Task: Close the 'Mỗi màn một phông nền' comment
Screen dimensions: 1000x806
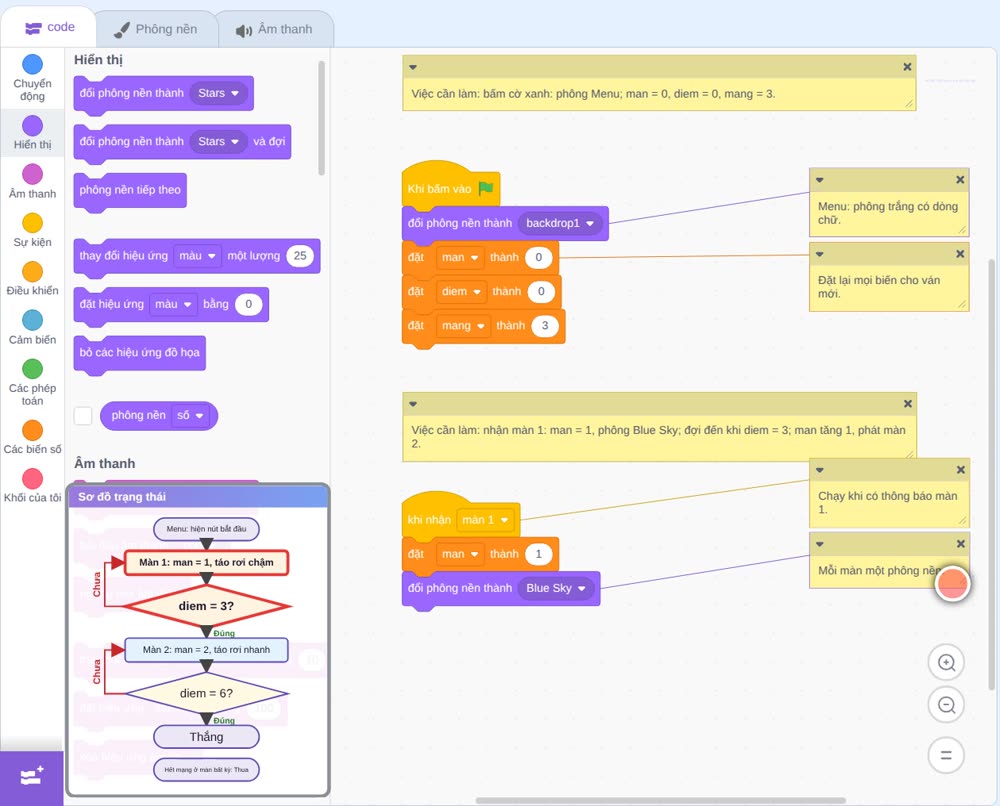Action: 960,544
